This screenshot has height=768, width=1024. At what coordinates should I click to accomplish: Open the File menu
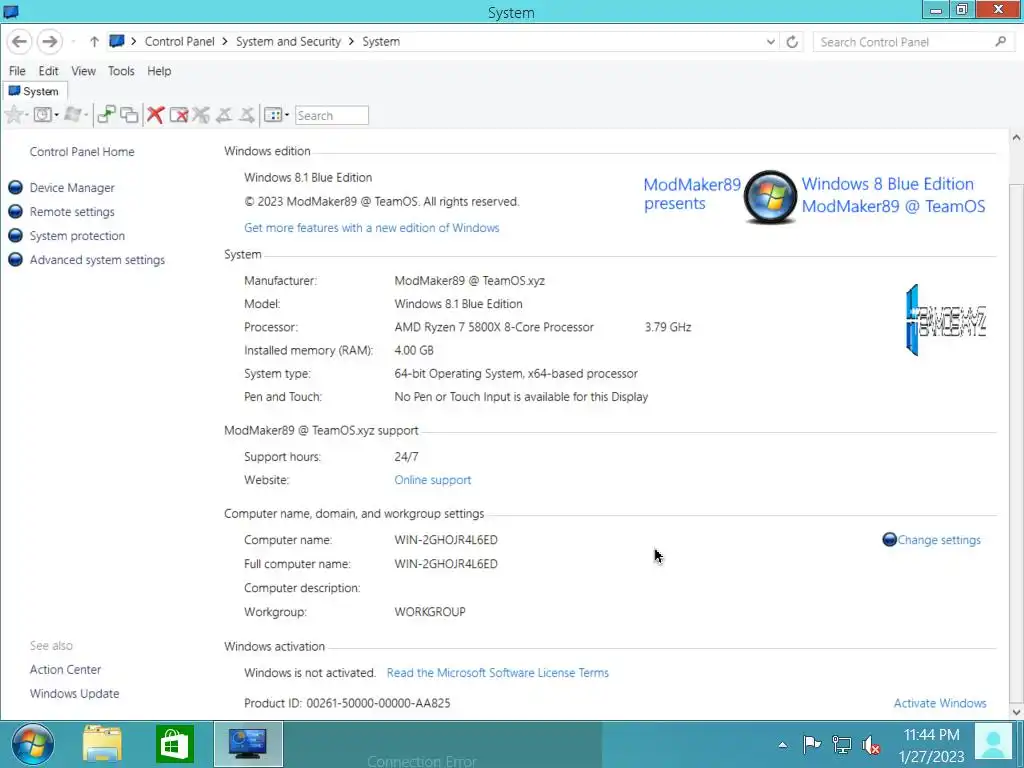(18, 71)
